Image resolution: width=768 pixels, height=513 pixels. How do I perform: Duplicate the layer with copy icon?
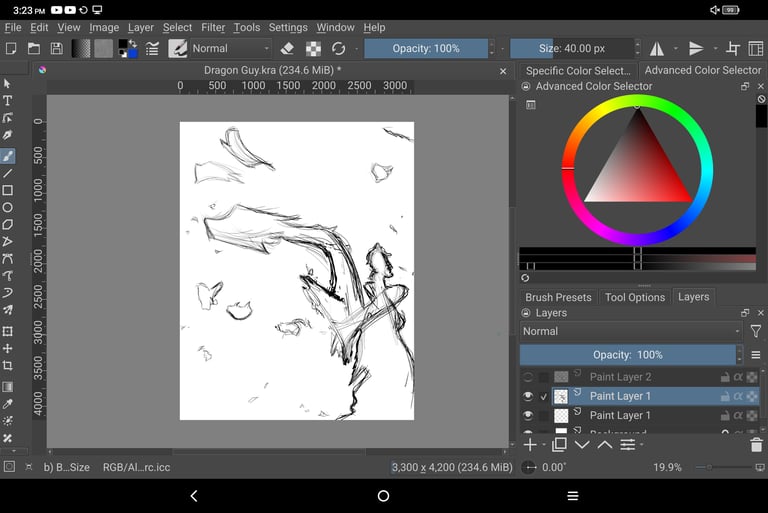pos(559,445)
